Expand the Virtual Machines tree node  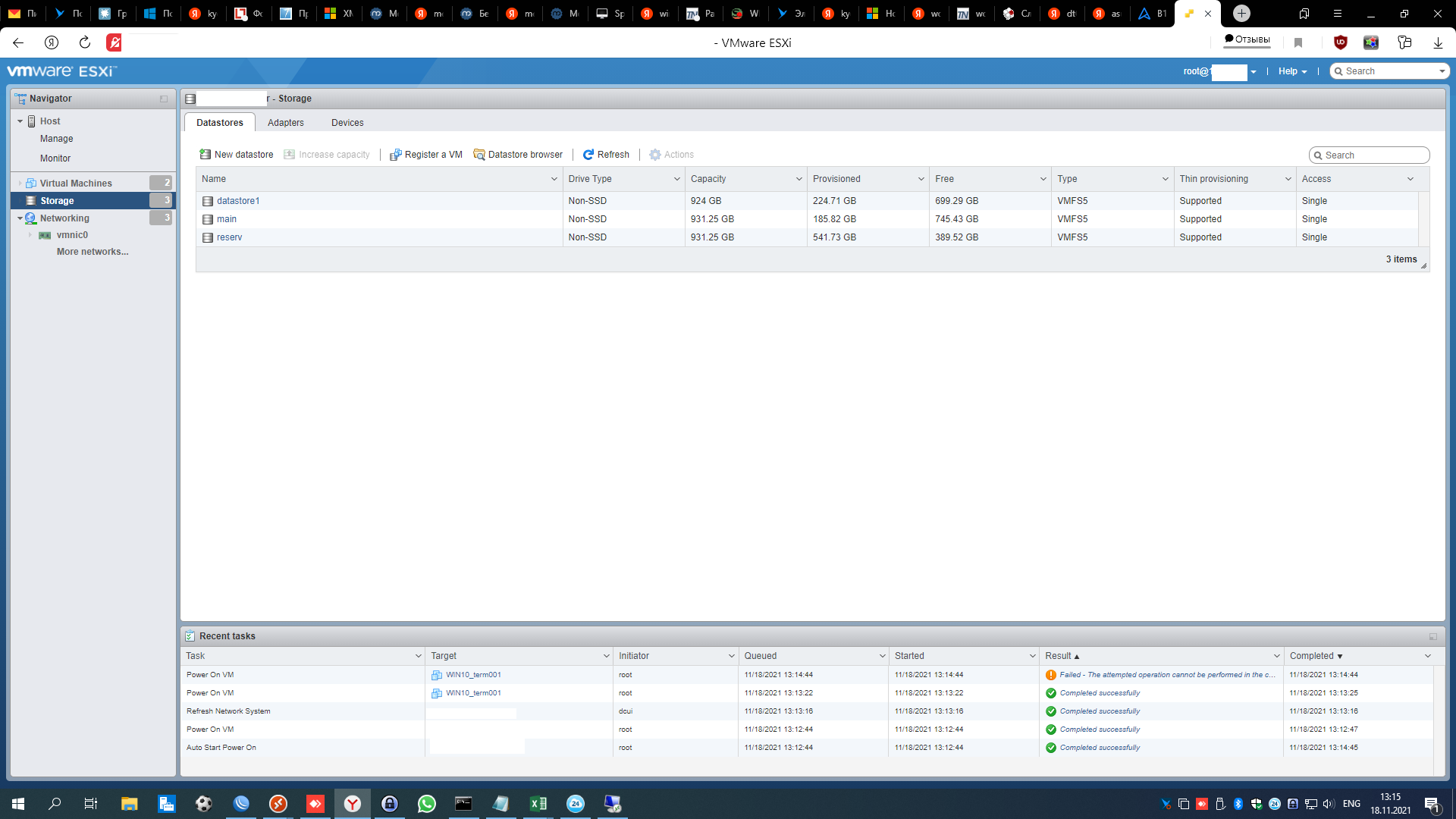point(20,184)
